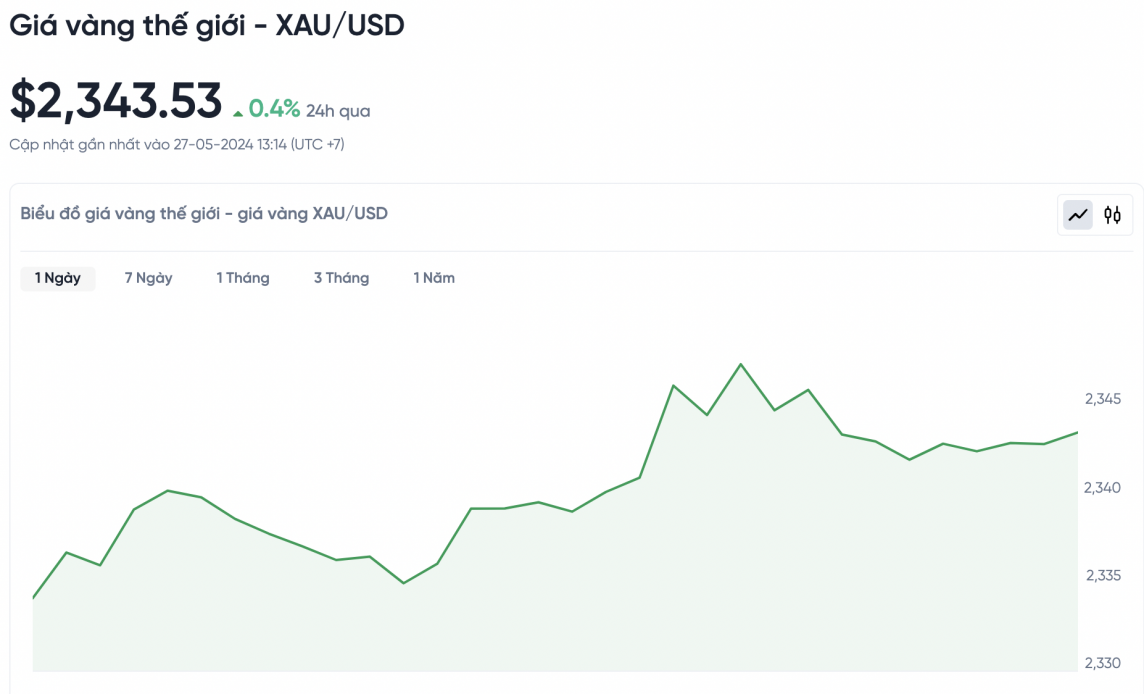
Task: Select the 1 Ngày time range
Action: (x=58, y=278)
